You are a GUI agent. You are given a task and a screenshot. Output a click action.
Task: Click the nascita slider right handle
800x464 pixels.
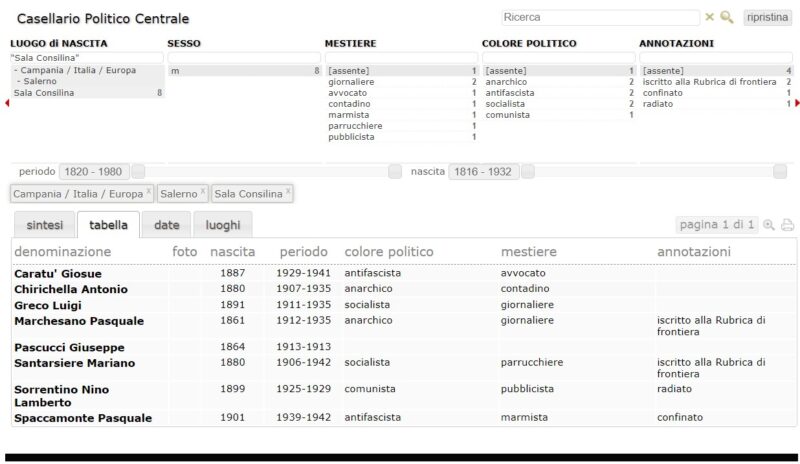780,172
